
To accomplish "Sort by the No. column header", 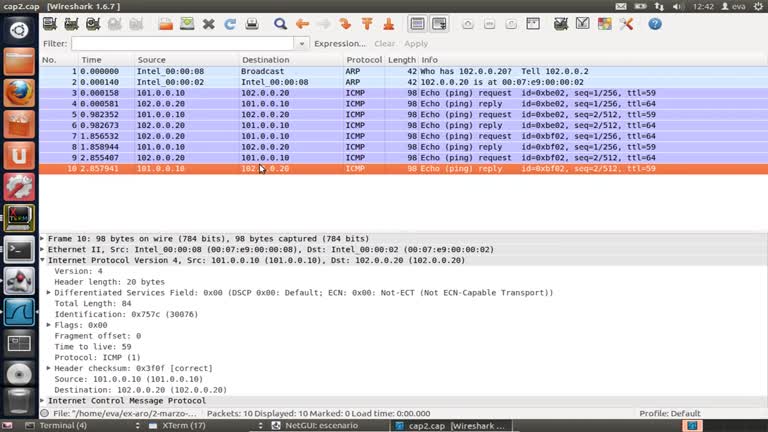I will 59,60.
